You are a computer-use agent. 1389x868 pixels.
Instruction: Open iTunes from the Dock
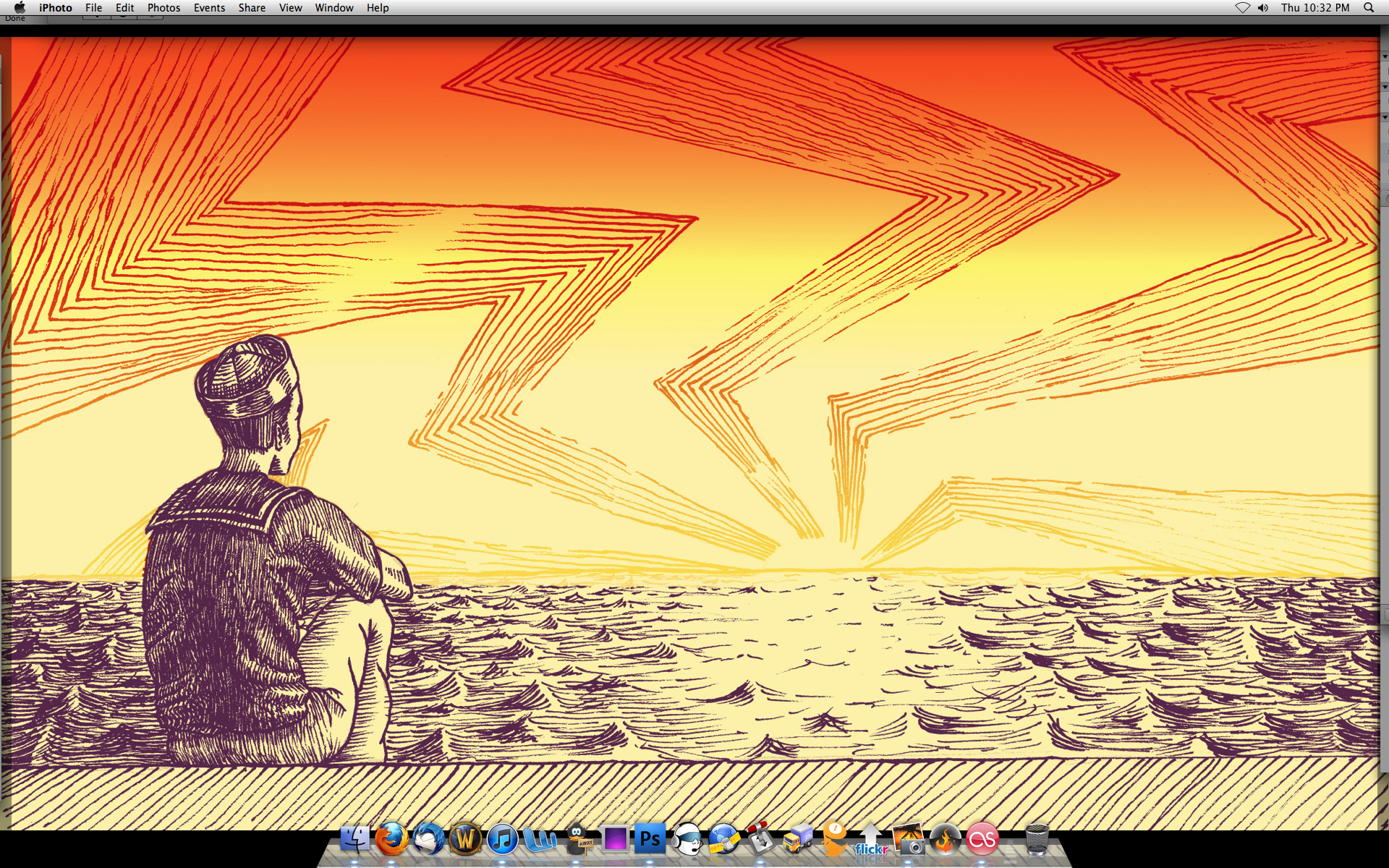tap(502, 839)
